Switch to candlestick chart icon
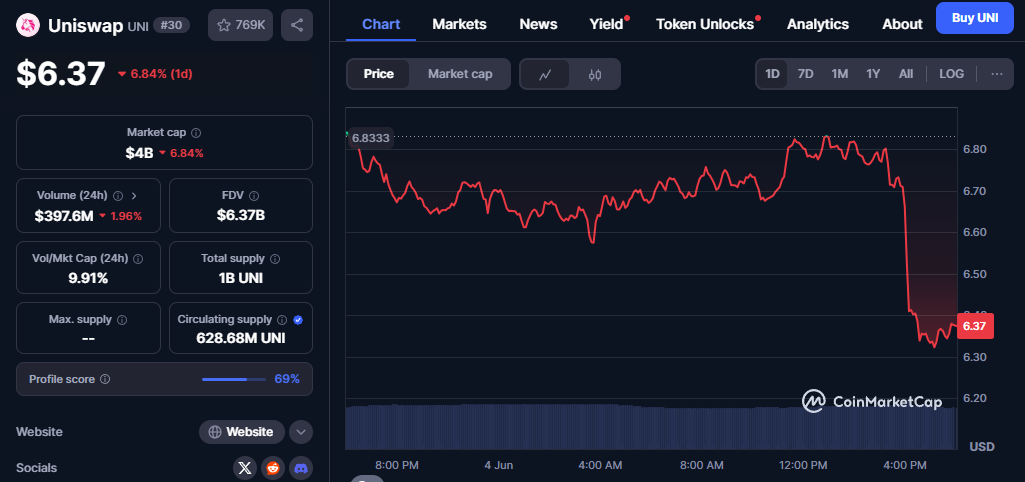This screenshot has width=1025, height=482. 594,74
